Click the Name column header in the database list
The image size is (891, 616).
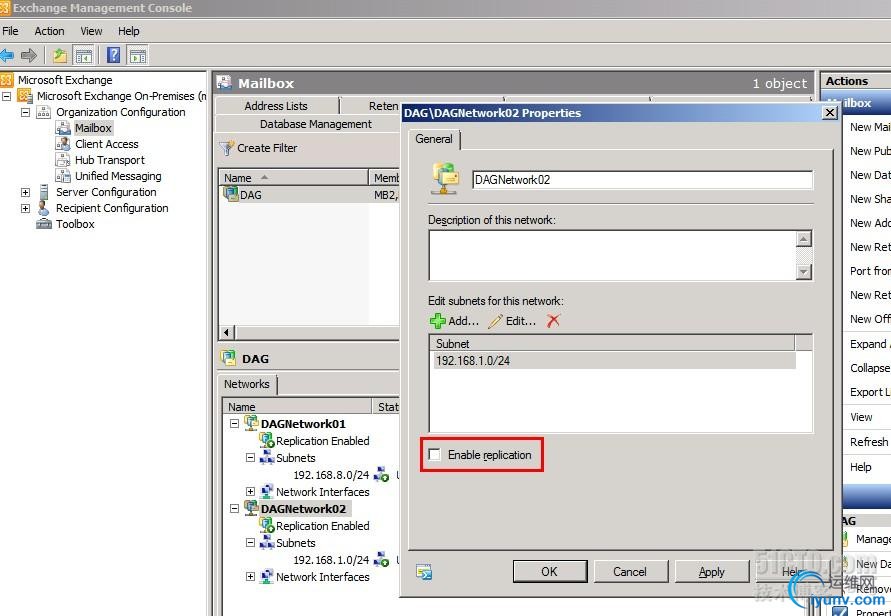294,178
